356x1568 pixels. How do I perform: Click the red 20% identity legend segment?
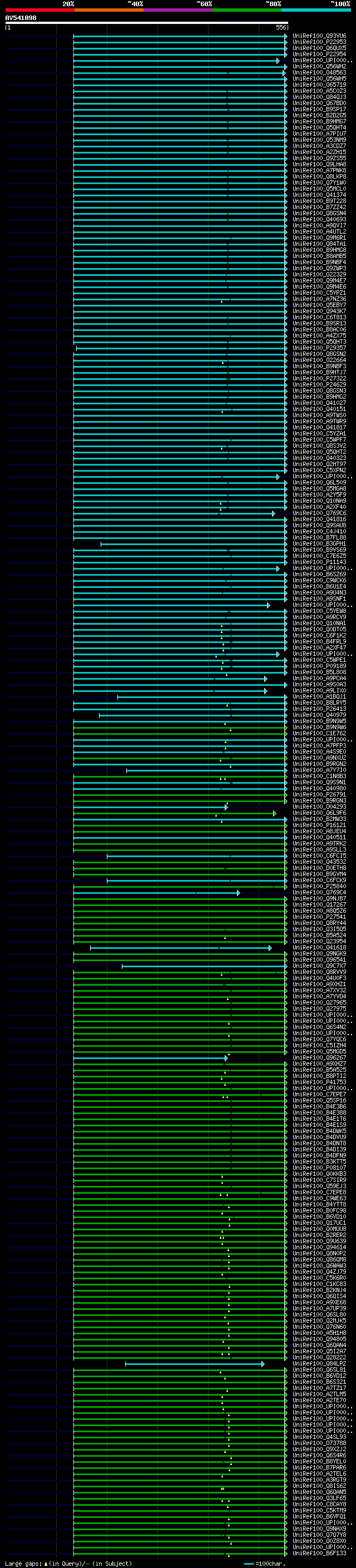click(39, 10)
